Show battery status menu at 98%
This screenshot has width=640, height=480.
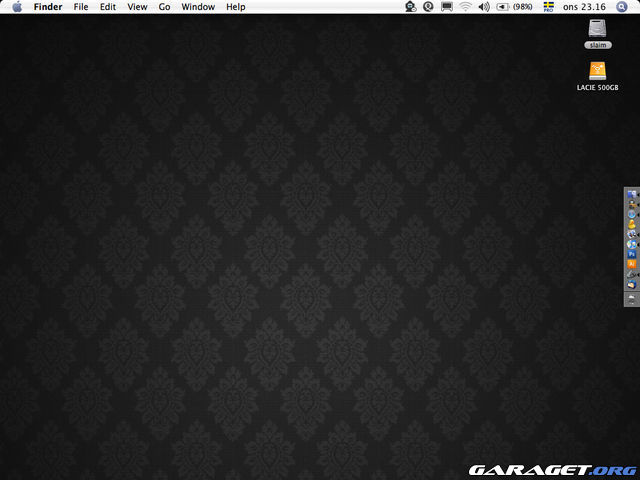(515, 7)
